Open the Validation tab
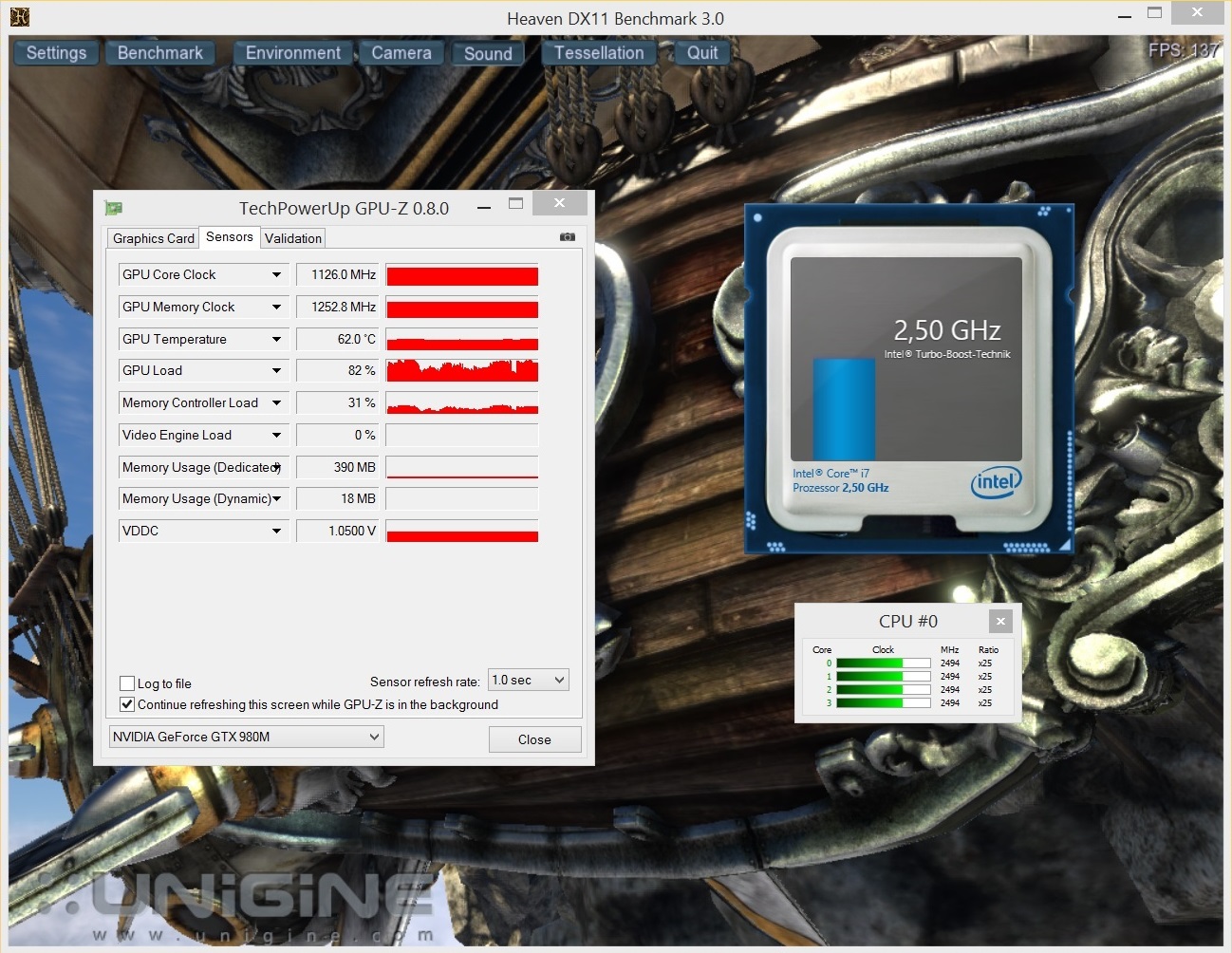1232x953 pixels. (x=293, y=238)
